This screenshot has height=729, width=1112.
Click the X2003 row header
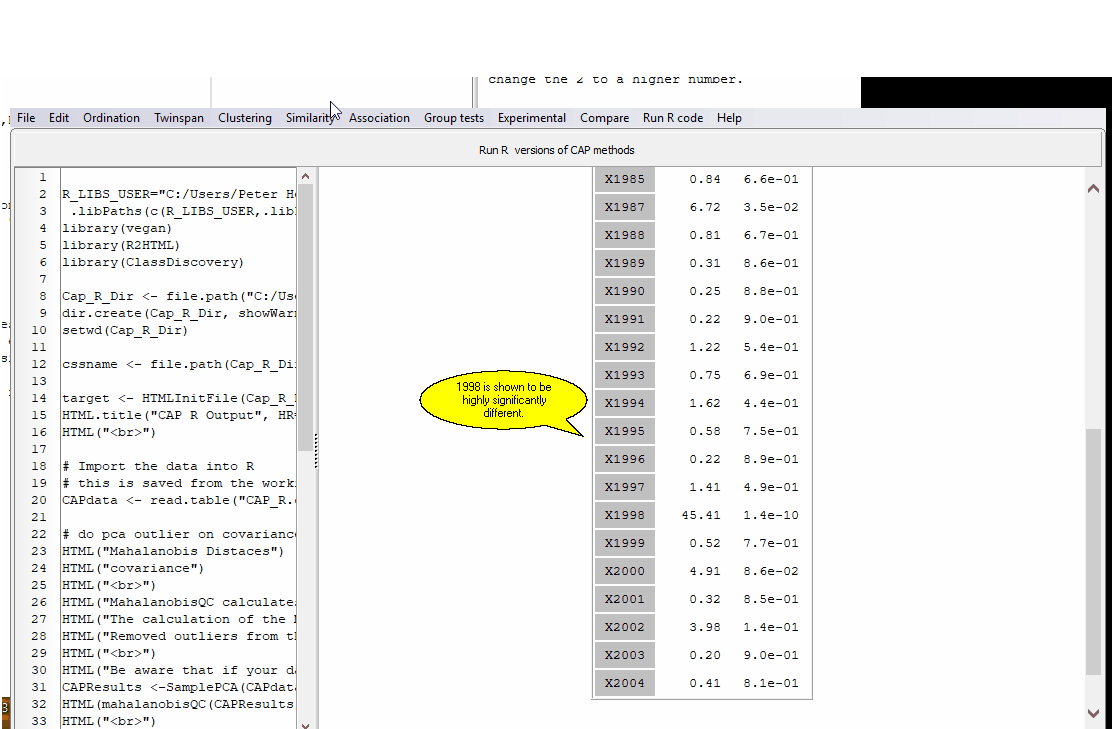pyautogui.click(x=625, y=655)
